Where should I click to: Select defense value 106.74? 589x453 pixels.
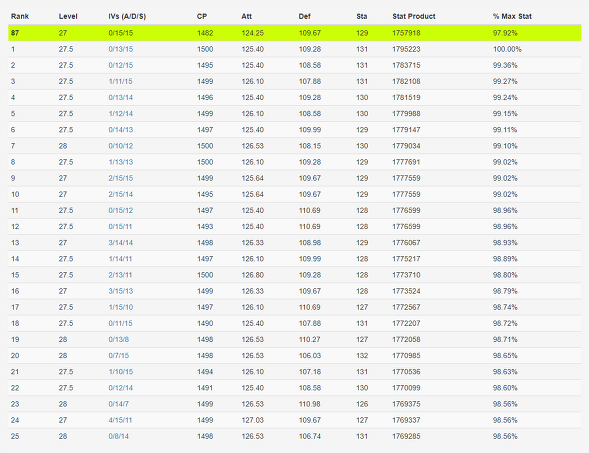[x=310, y=437]
